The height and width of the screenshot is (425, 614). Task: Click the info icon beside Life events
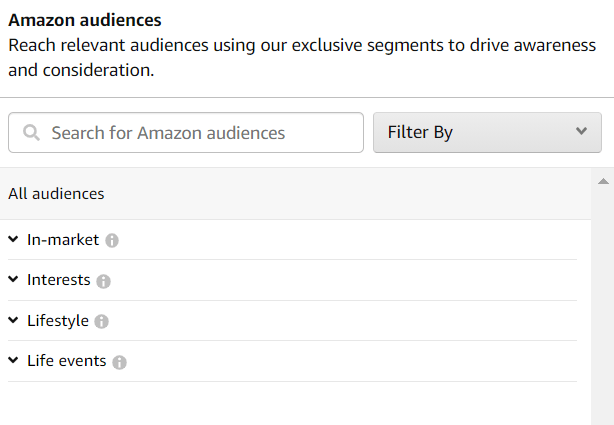click(119, 362)
